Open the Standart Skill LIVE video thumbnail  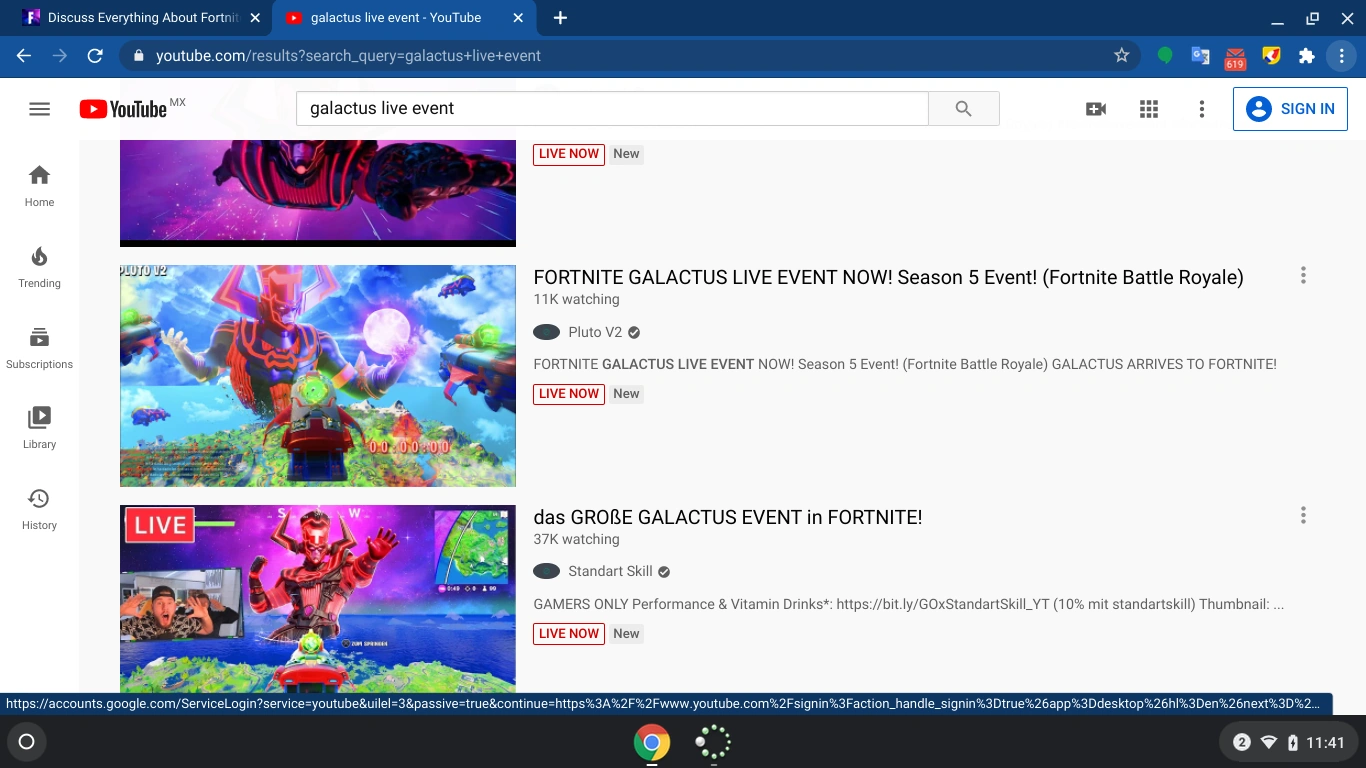point(318,599)
